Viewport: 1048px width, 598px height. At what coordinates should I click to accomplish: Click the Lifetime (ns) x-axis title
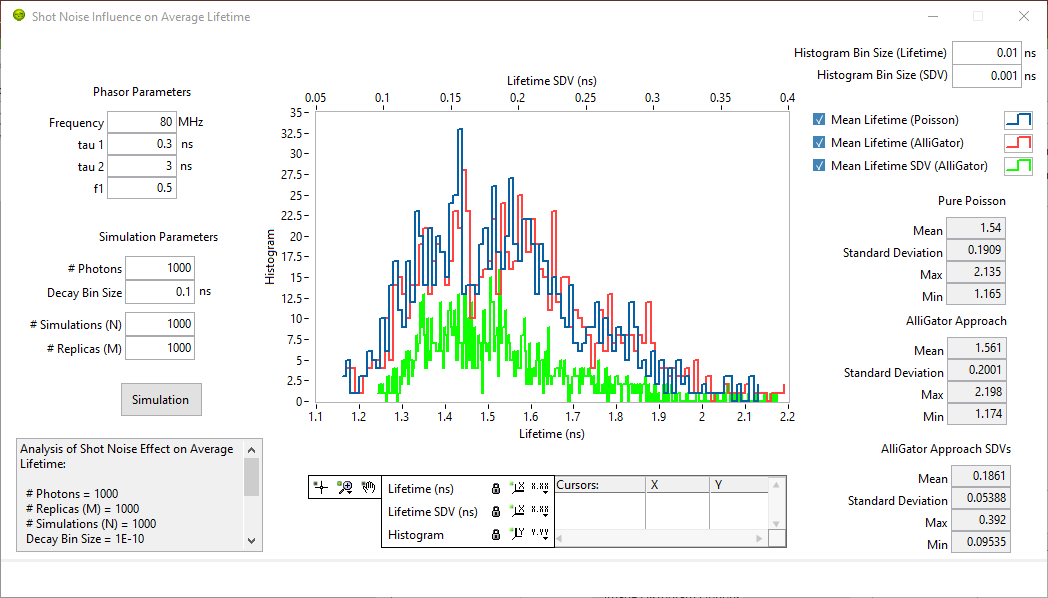point(551,434)
